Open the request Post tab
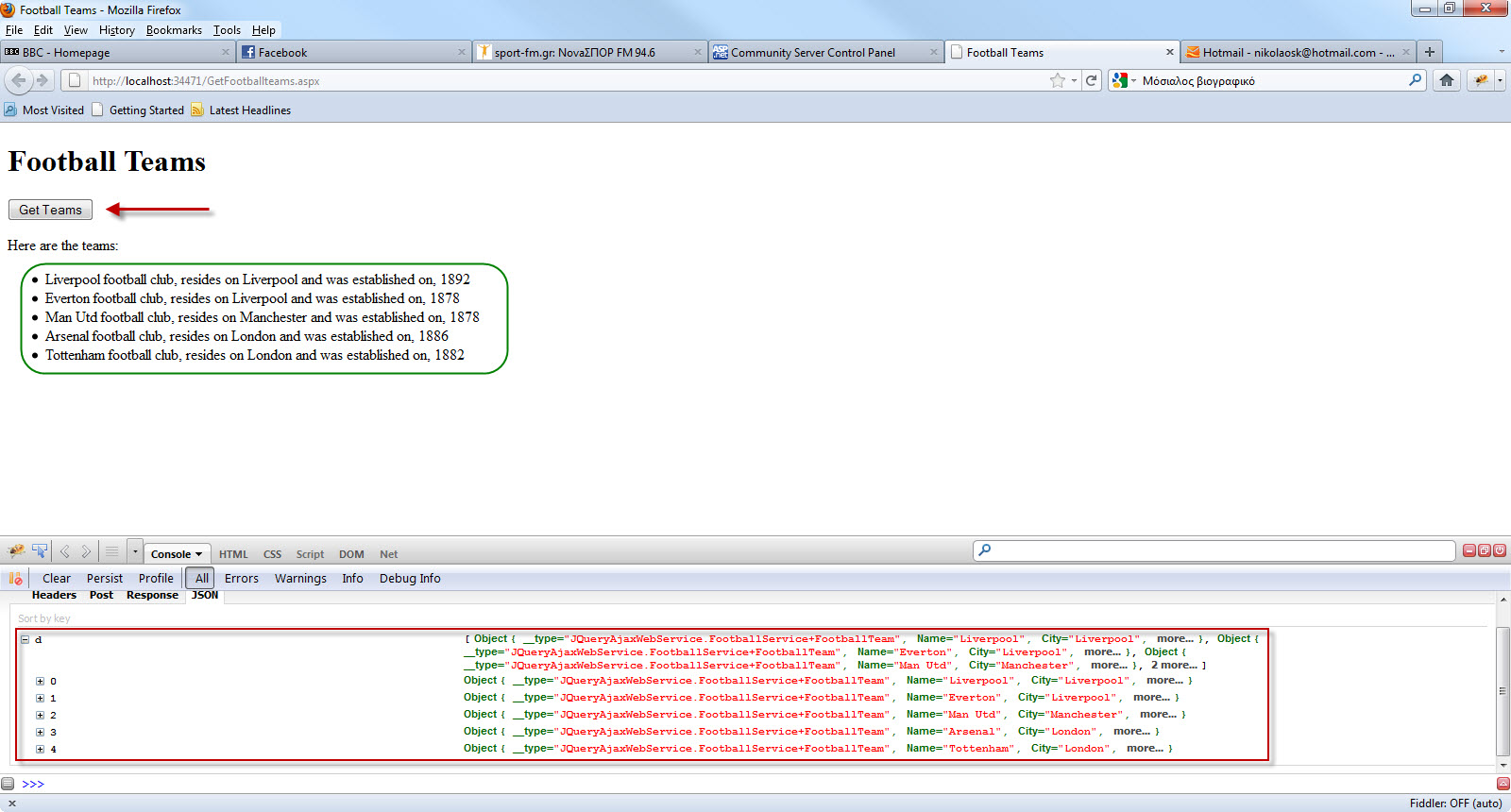Image resolution: width=1511 pixels, height=812 pixels. (101, 595)
